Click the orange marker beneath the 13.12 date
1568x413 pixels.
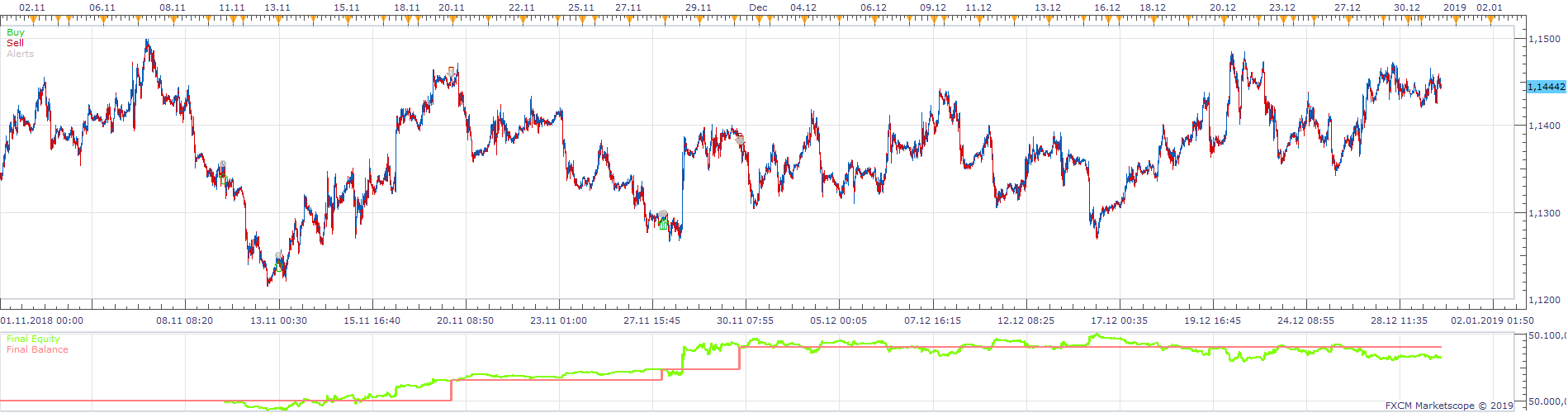1048,19
